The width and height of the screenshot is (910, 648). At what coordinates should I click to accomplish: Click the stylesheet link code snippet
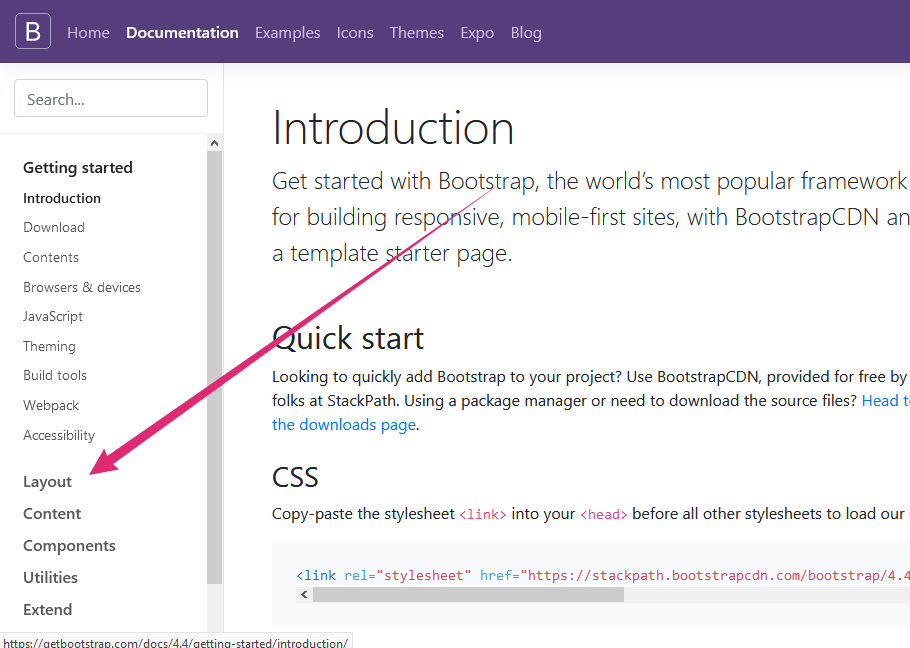click(x=603, y=575)
